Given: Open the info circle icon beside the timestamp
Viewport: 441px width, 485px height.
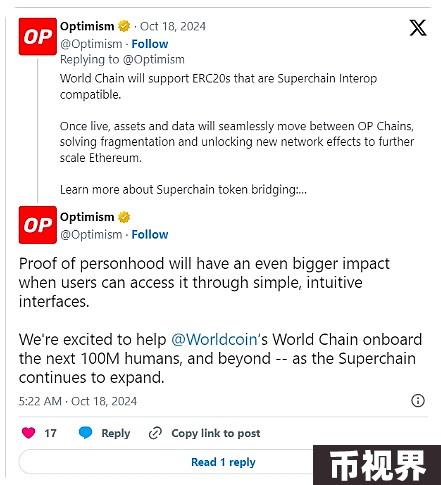Looking at the screenshot, I should (418, 400).
